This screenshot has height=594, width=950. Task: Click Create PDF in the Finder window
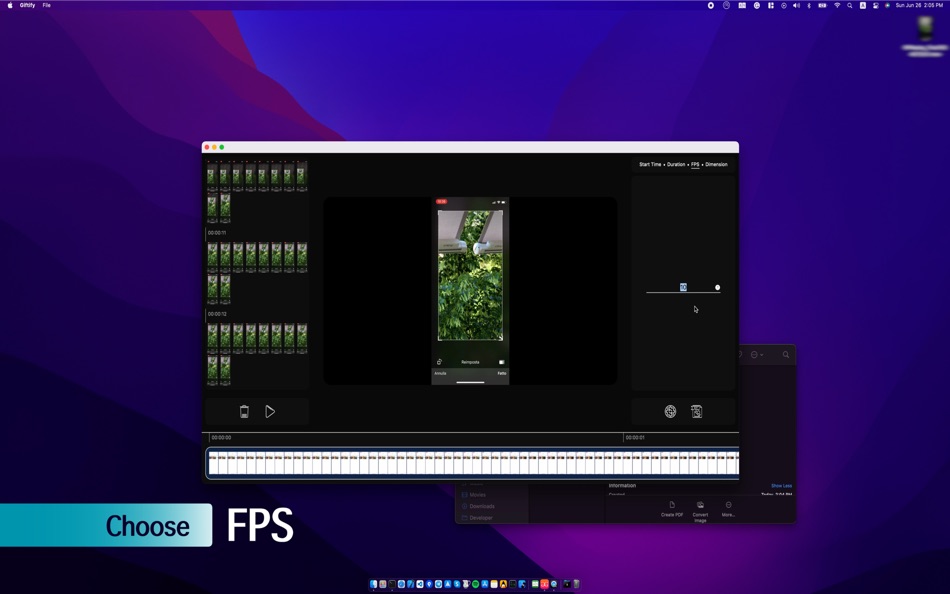point(672,509)
